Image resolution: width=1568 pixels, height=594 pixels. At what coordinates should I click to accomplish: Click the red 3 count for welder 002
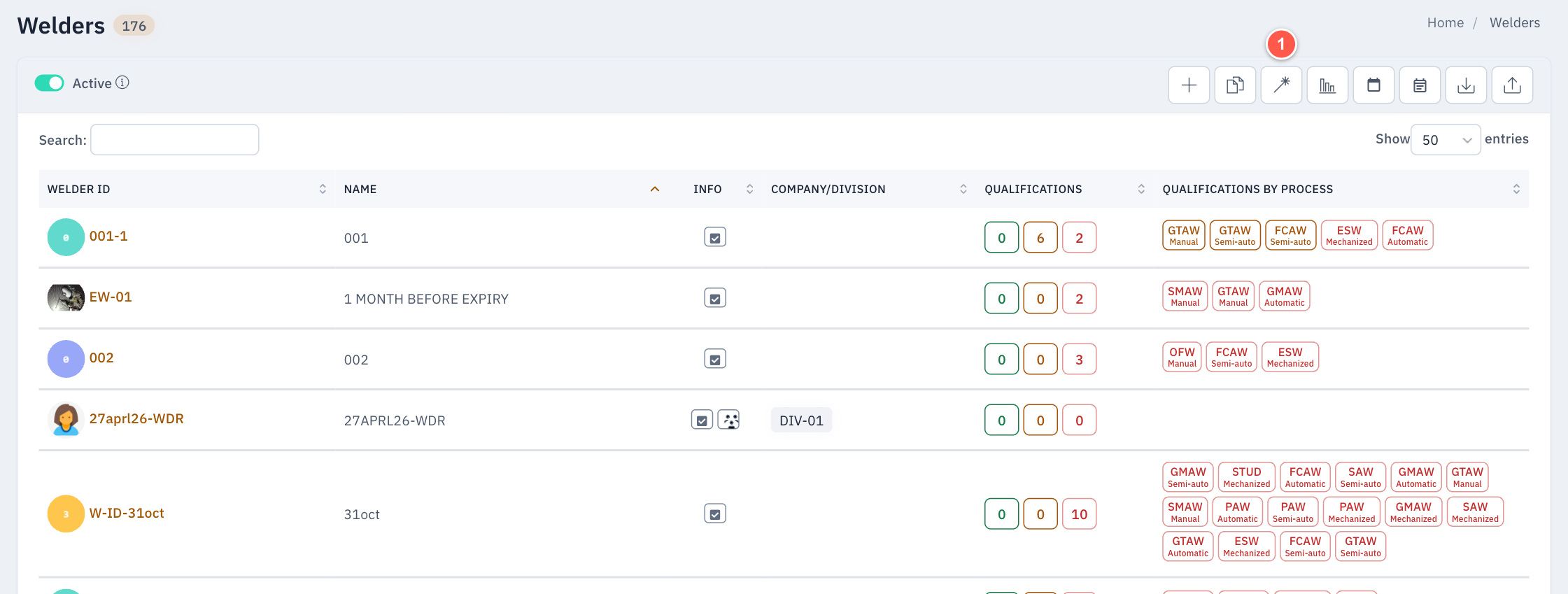click(x=1080, y=360)
